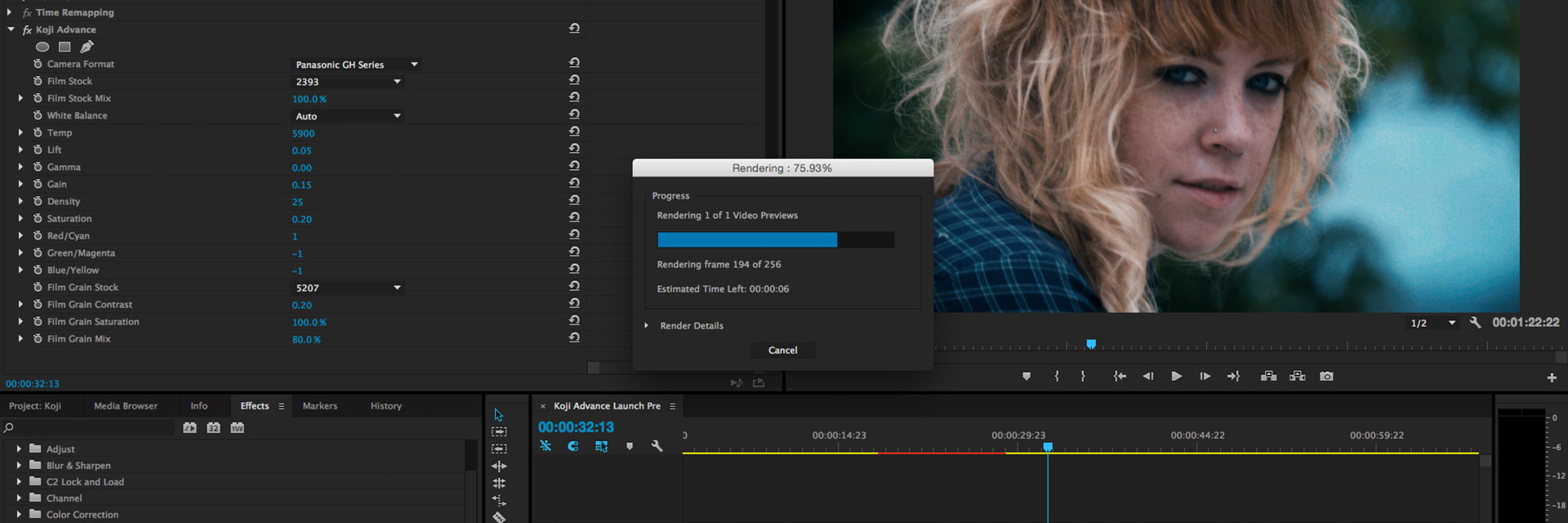Toggle the Saturation keyframe stopwatch
This screenshot has height=523, width=1568.
[38, 218]
